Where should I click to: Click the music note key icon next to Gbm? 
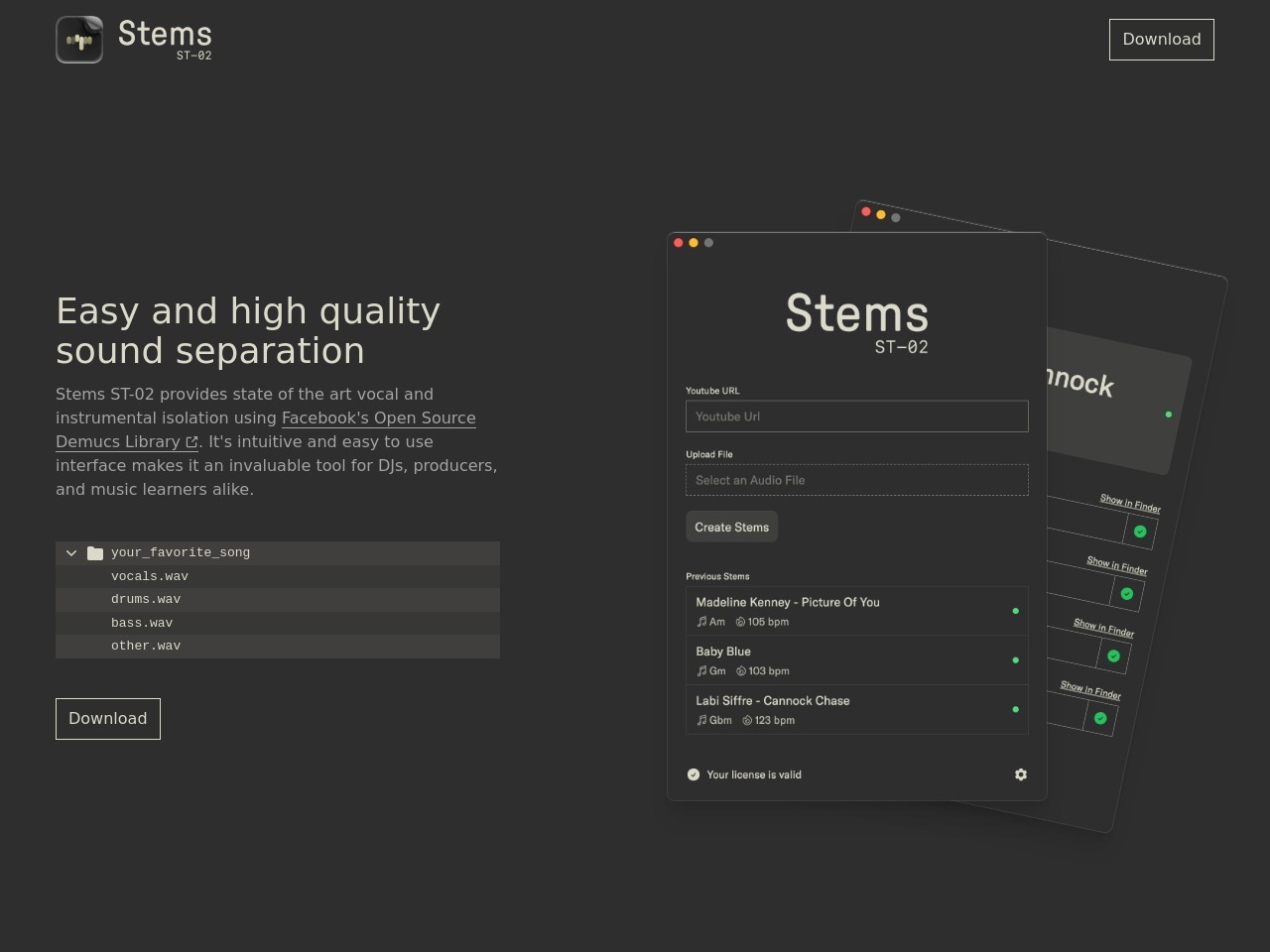pyautogui.click(x=701, y=720)
